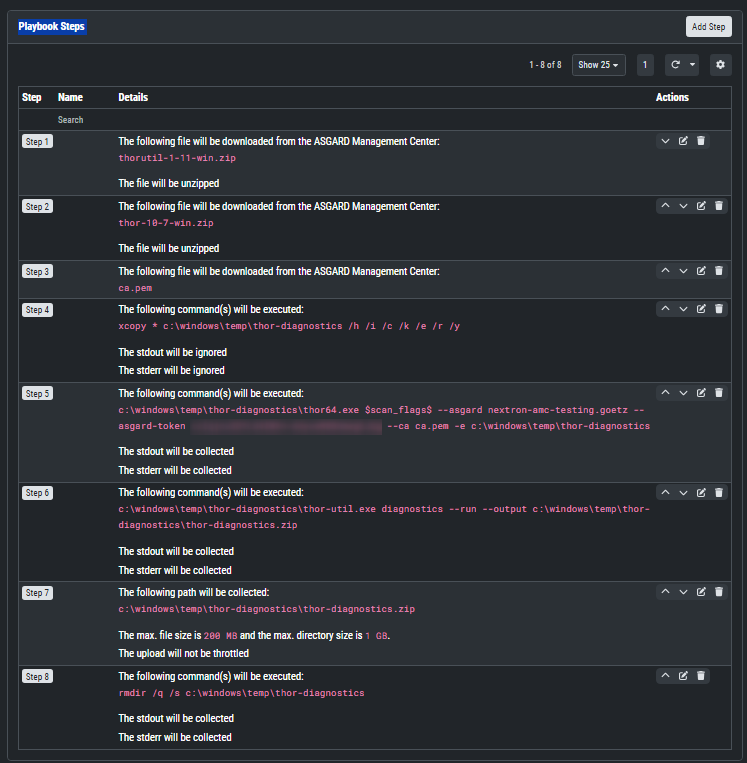Move Step 8 up

tap(665, 676)
